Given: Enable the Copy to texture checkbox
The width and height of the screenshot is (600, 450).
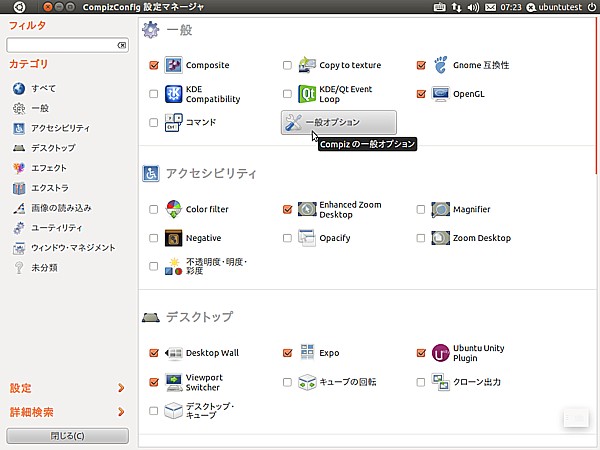Looking at the screenshot, I should 287,65.
